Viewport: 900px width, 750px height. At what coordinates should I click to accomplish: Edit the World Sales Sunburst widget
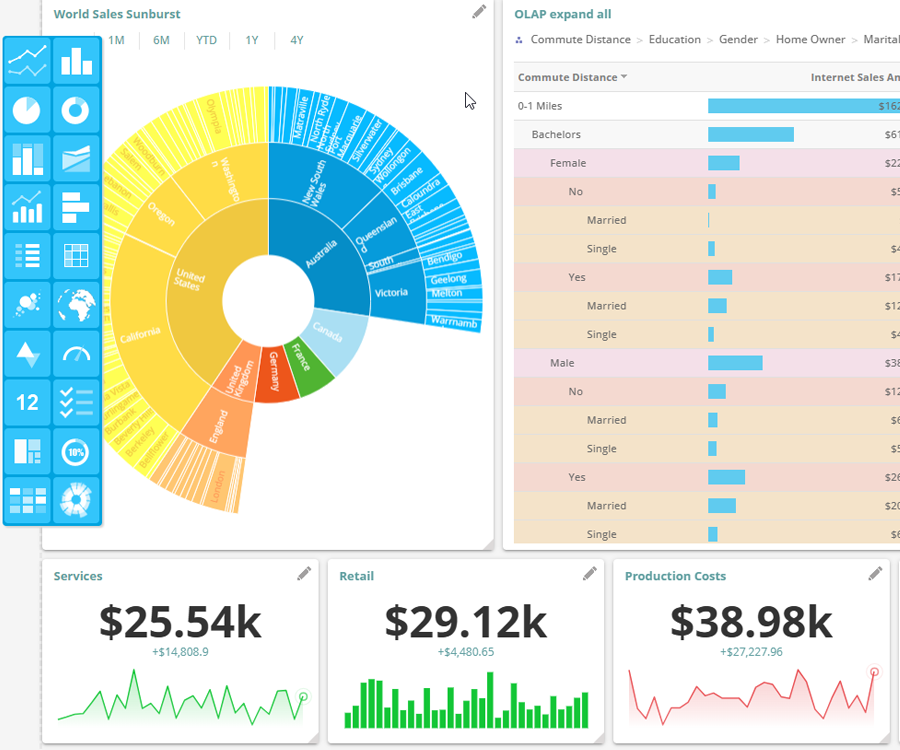coord(480,12)
